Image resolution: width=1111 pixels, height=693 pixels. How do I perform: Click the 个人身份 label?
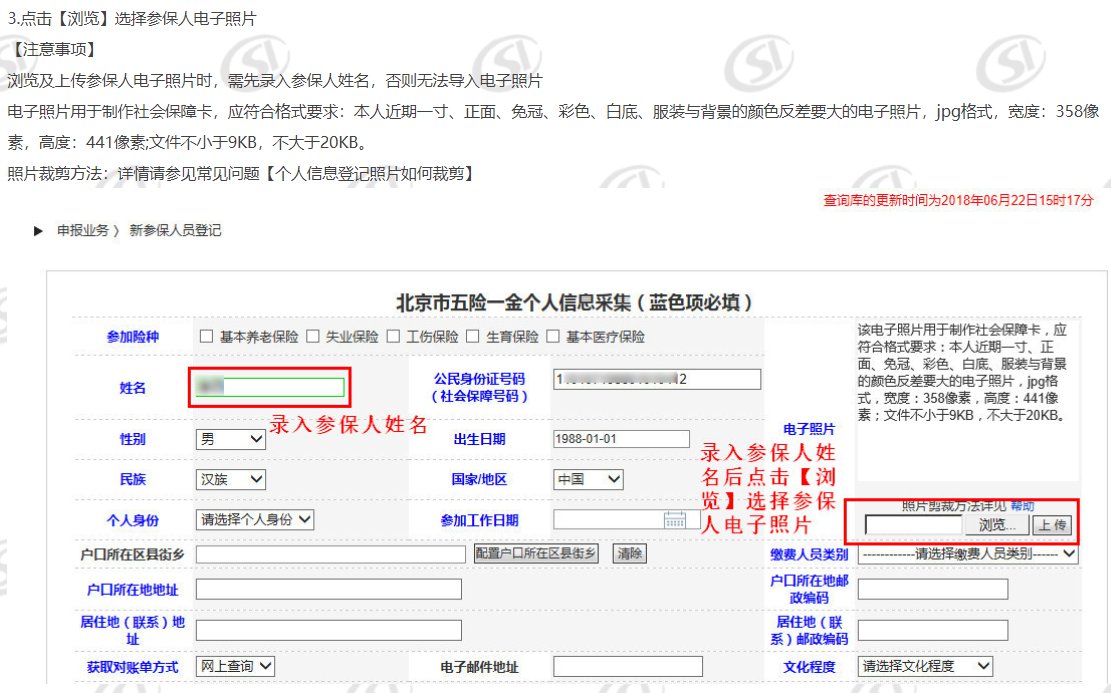click(x=132, y=521)
